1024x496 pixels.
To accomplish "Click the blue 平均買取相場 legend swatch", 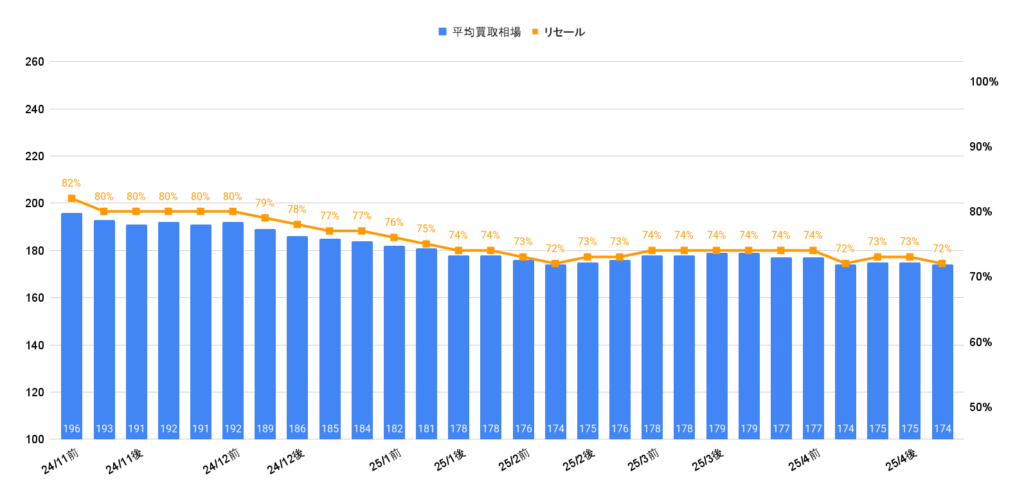I will coord(442,32).
